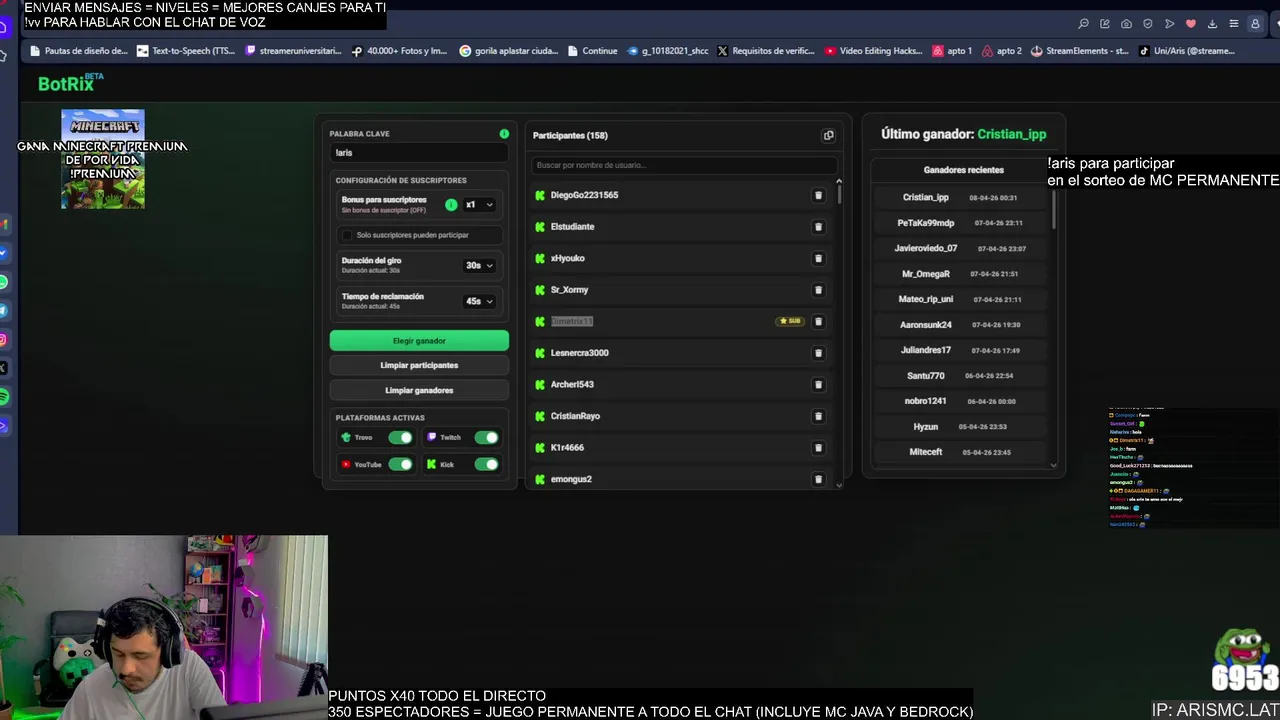Click the SUB badge on Dimetrix11
The width and height of the screenshot is (1280, 720).
click(790, 321)
